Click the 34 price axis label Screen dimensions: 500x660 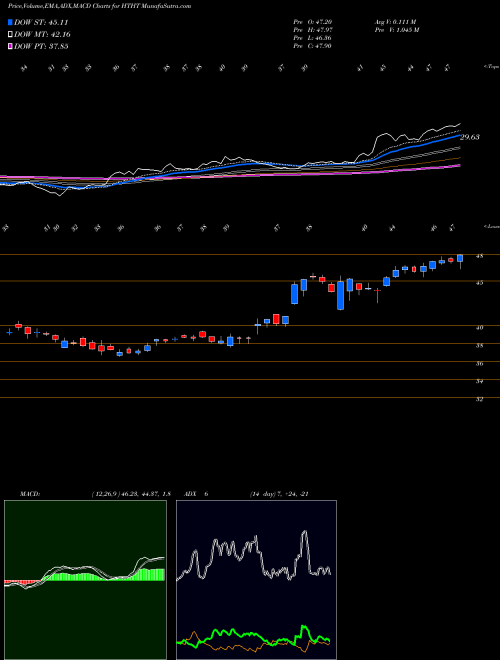[479, 381]
